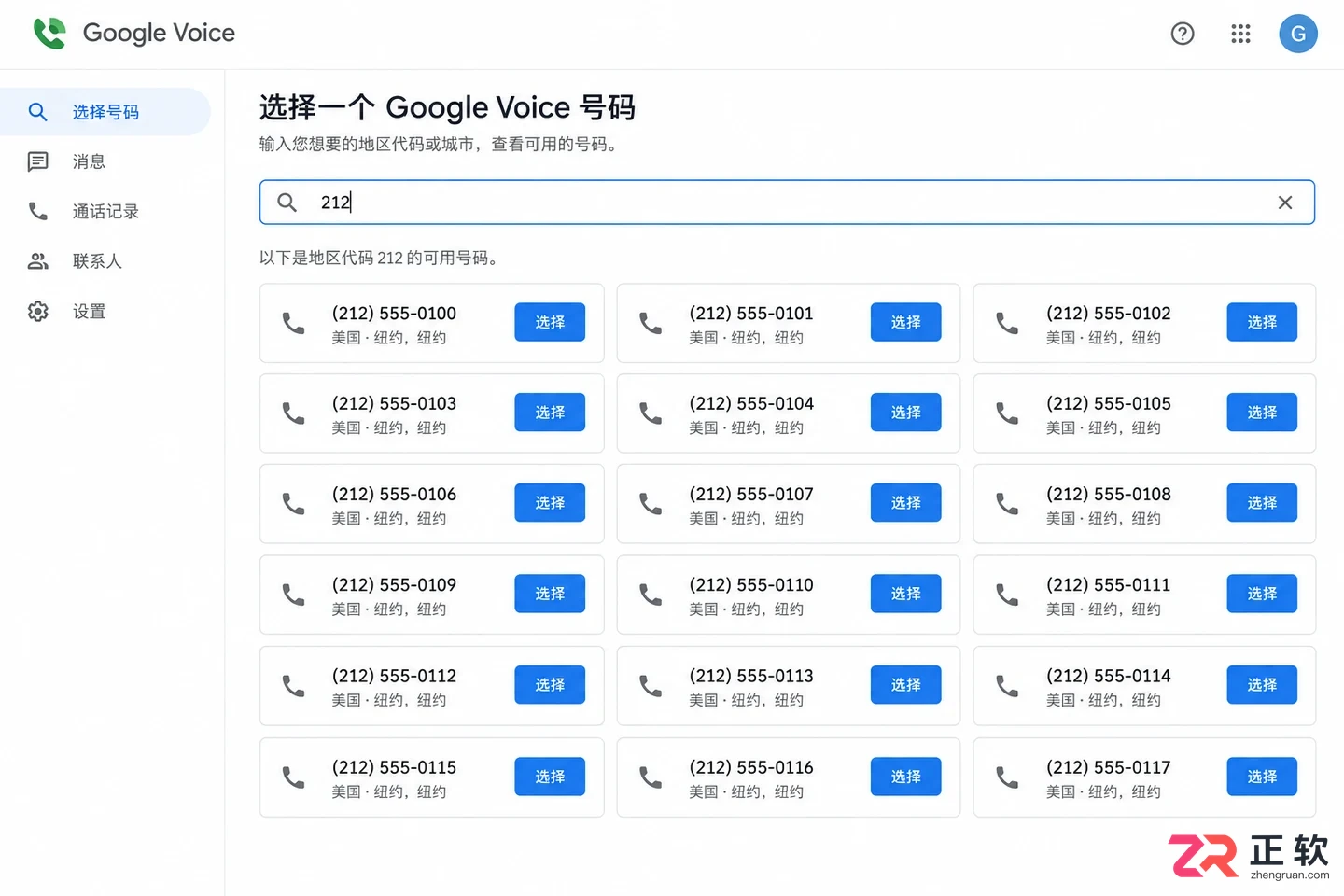Click the 联系人 people icon in the sidebar
This screenshot has width=1344, height=896.
point(37,261)
